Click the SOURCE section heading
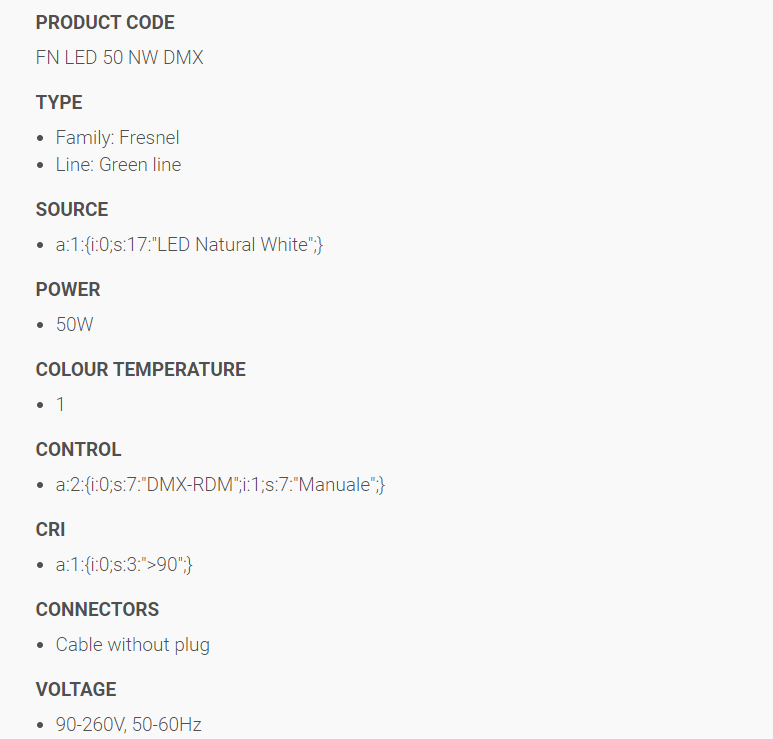 pyautogui.click(x=72, y=210)
